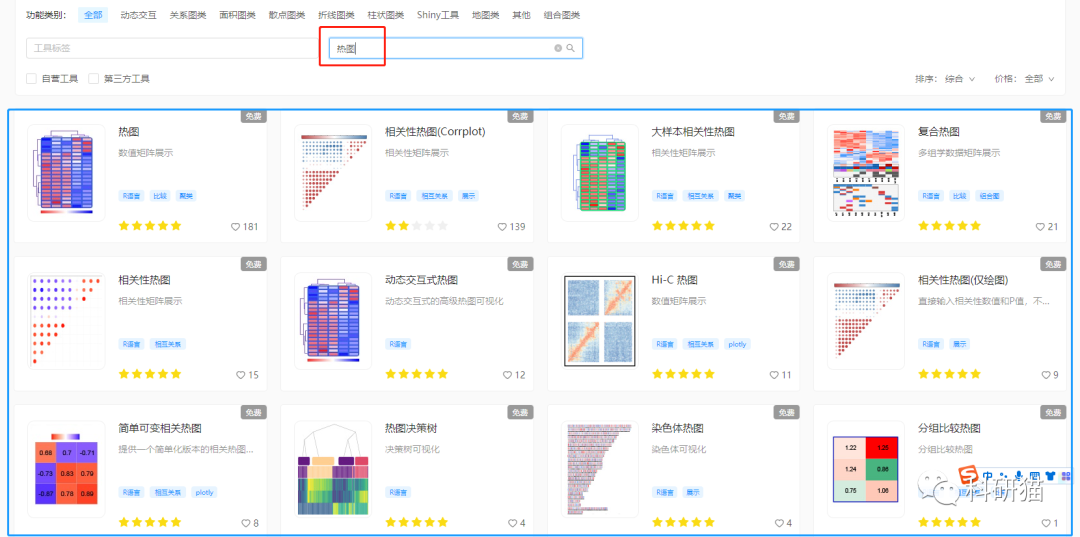Screen dimensions: 1080x537
Task: Open the 染色体热图 preview thumbnail
Action: (x=599, y=469)
